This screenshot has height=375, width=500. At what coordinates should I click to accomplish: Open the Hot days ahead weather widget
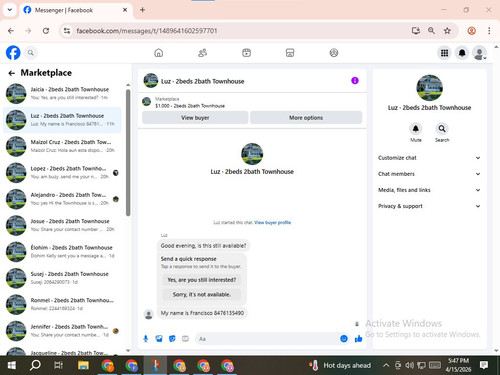(340, 365)
